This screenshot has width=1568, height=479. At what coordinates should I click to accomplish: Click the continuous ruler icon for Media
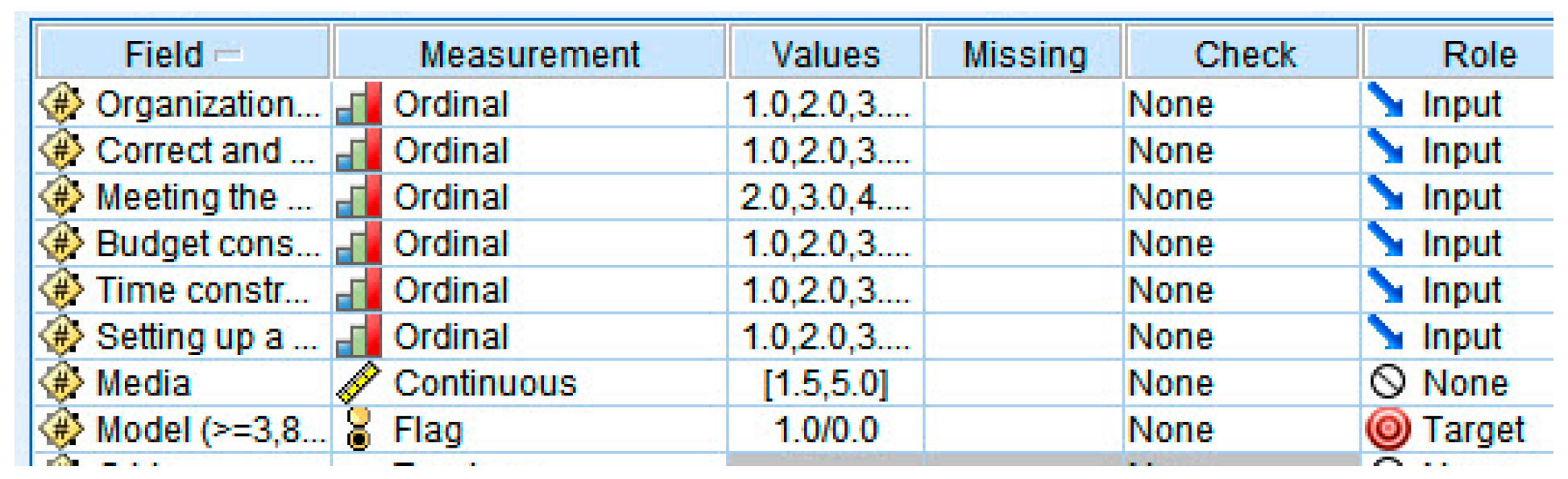359,383
